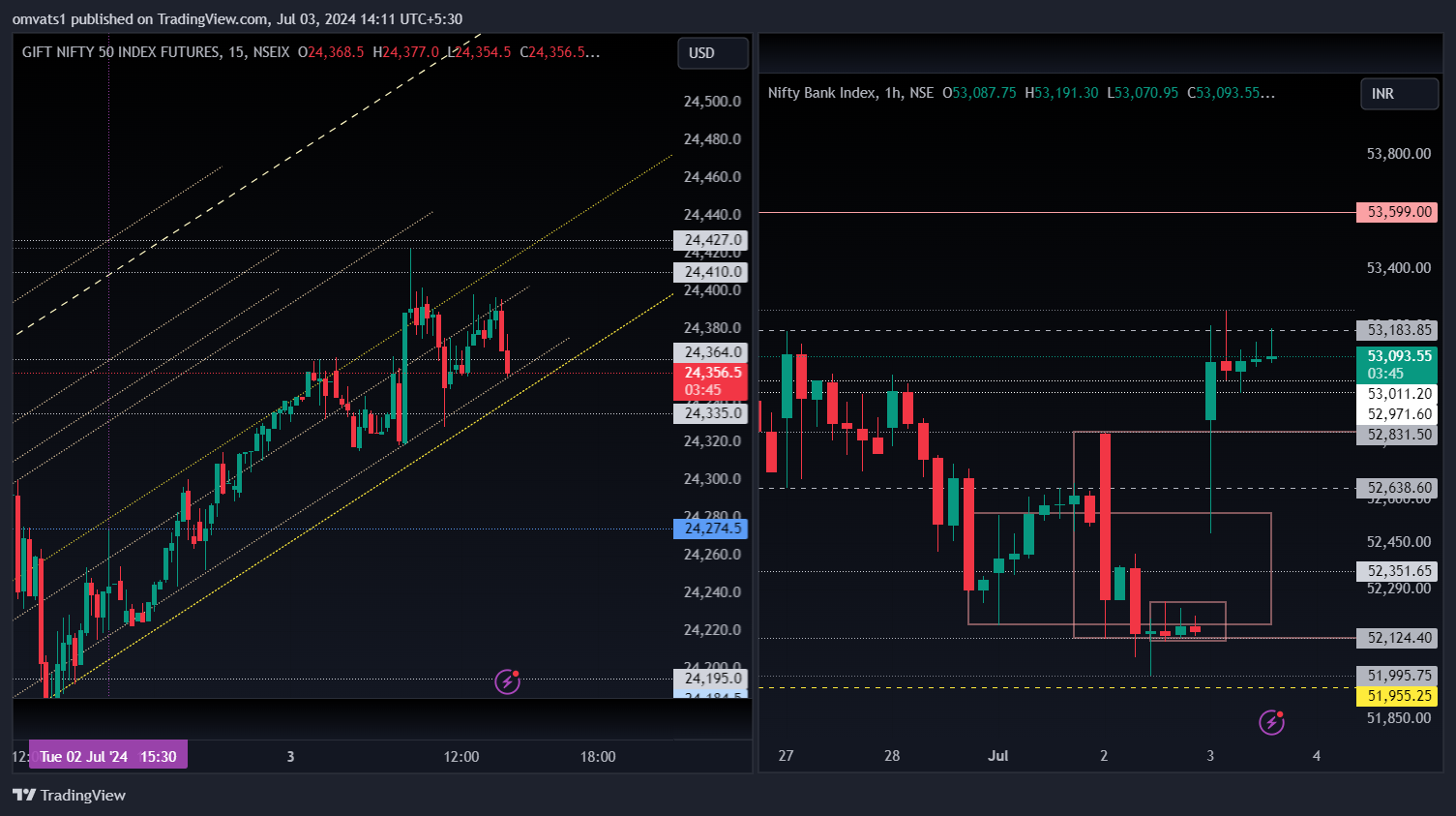Select the 53,183.85 price label
This screenshot has width=1456, height=816.
point(1397,330)
